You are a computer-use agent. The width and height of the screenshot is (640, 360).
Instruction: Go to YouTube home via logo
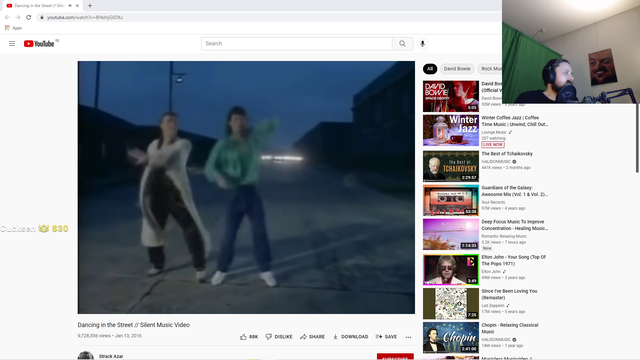point(39,44)
